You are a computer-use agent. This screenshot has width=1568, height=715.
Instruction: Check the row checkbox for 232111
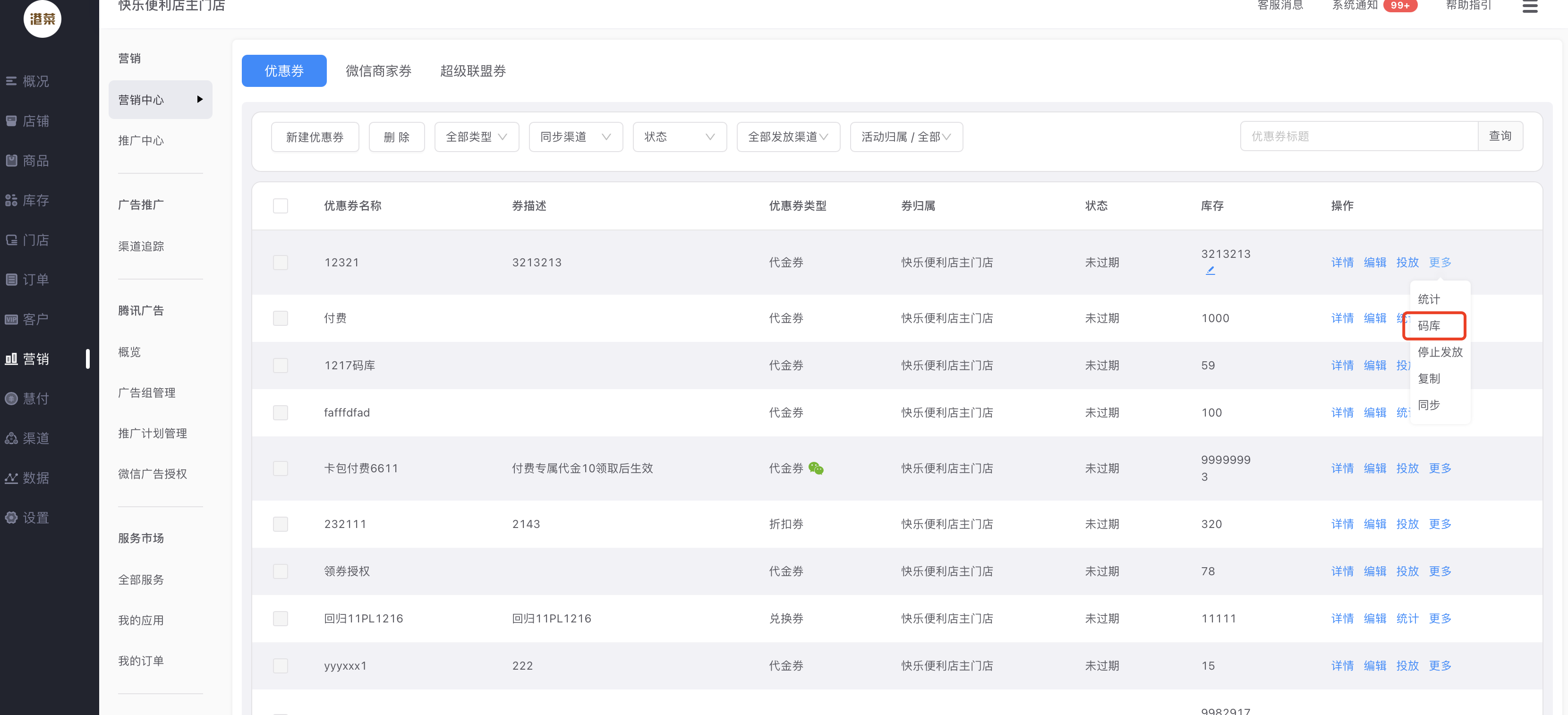coord(280,524)
